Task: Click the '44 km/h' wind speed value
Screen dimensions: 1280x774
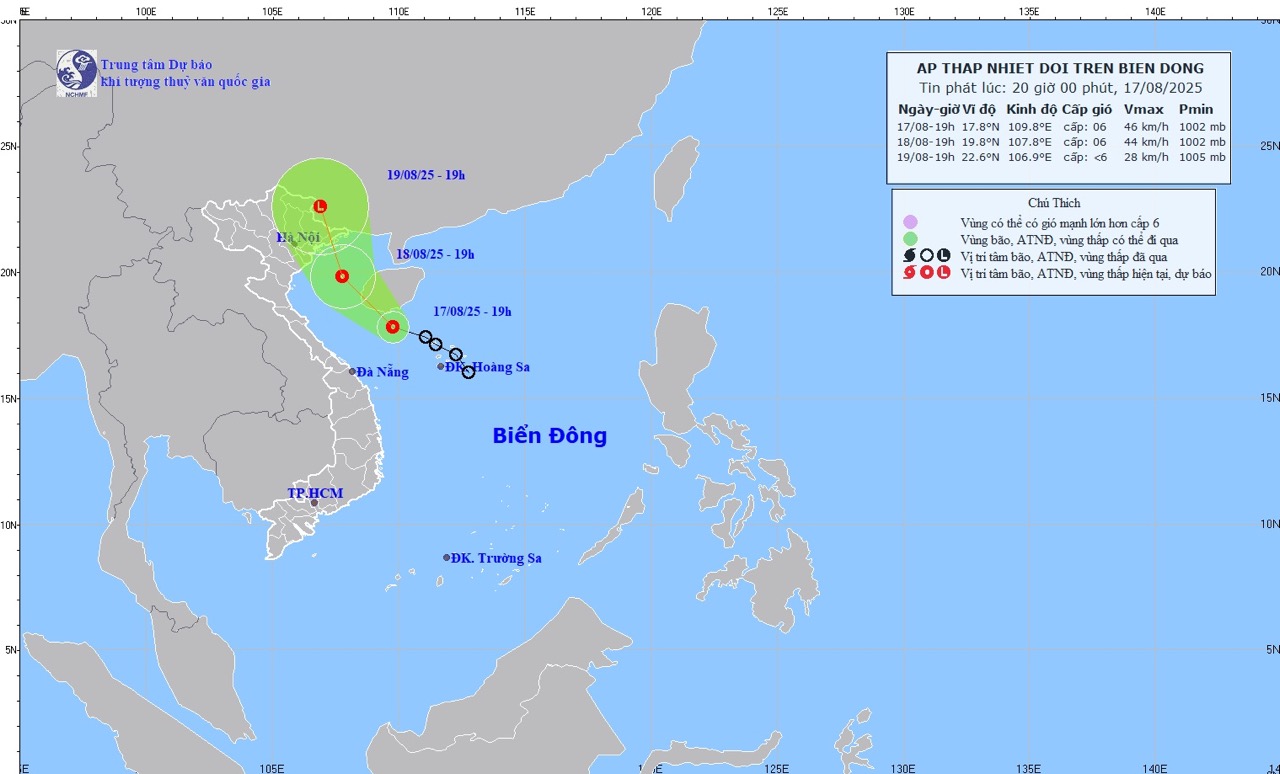Action: 1146,142
